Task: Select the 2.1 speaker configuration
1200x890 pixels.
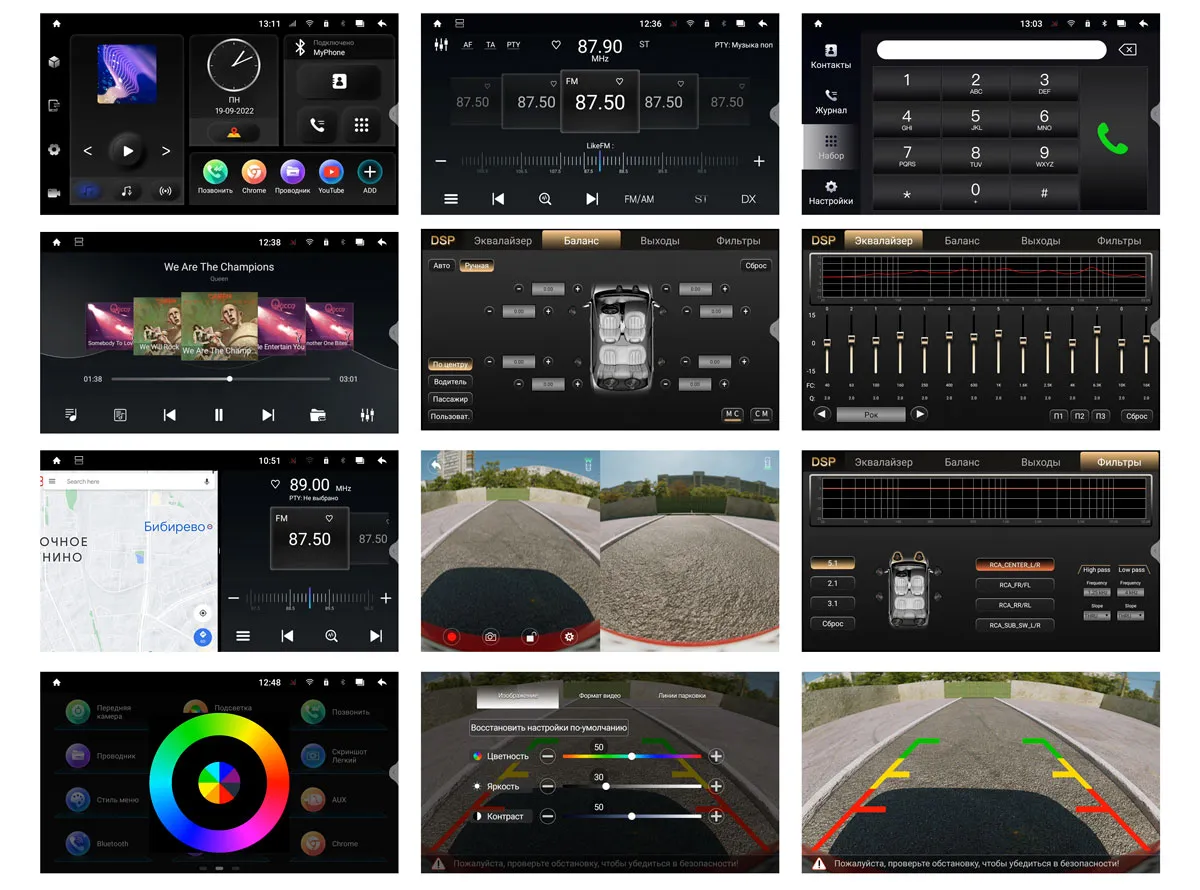Action: click(833, 583)
